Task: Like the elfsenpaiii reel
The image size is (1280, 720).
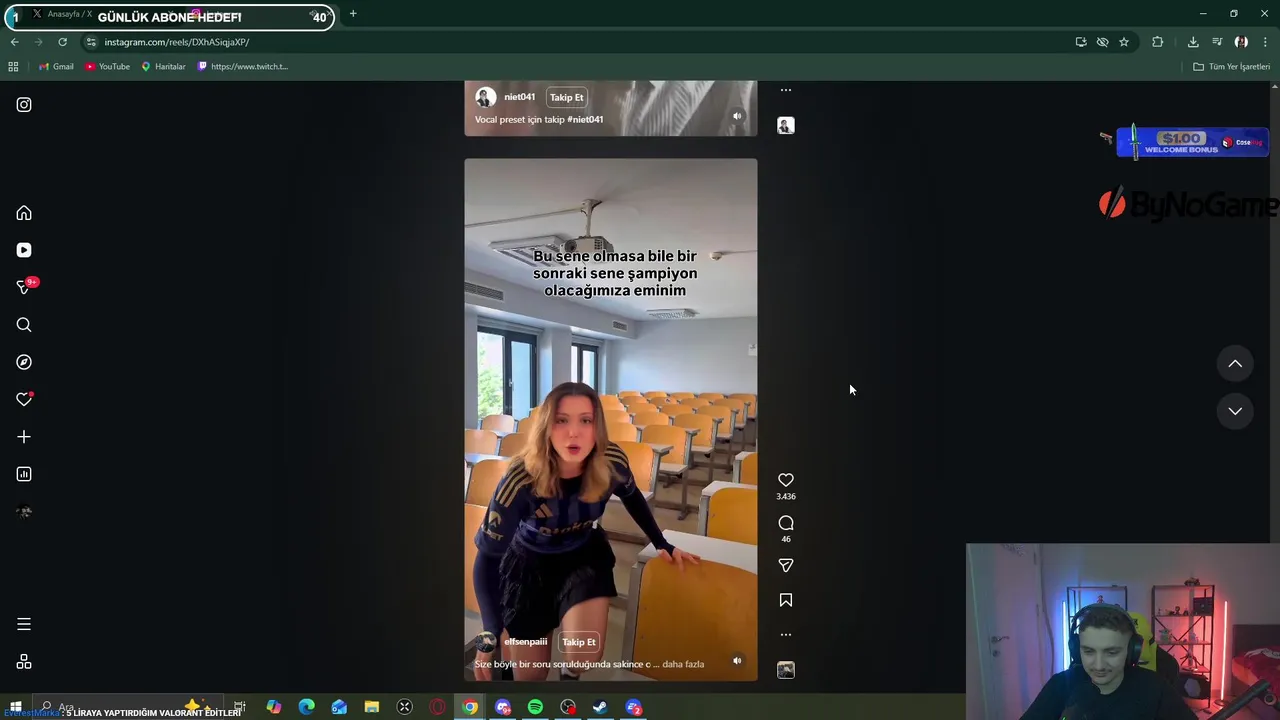Action: pos(786,480)
